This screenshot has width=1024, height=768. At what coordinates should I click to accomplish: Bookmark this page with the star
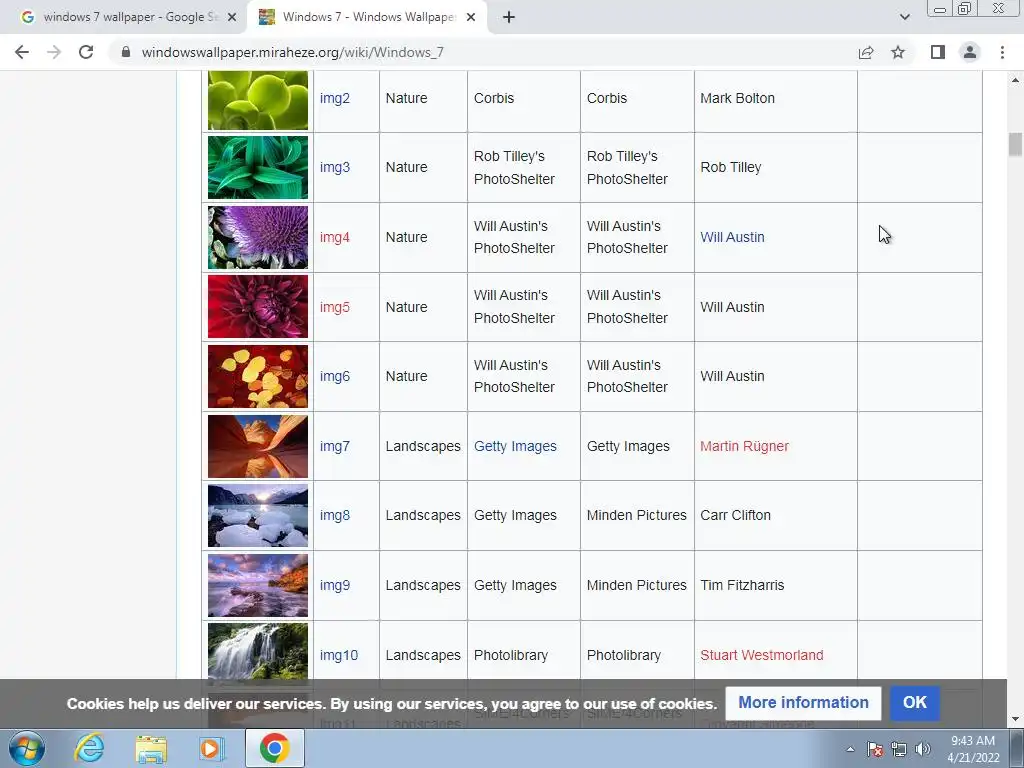click(x=898, y=52)
